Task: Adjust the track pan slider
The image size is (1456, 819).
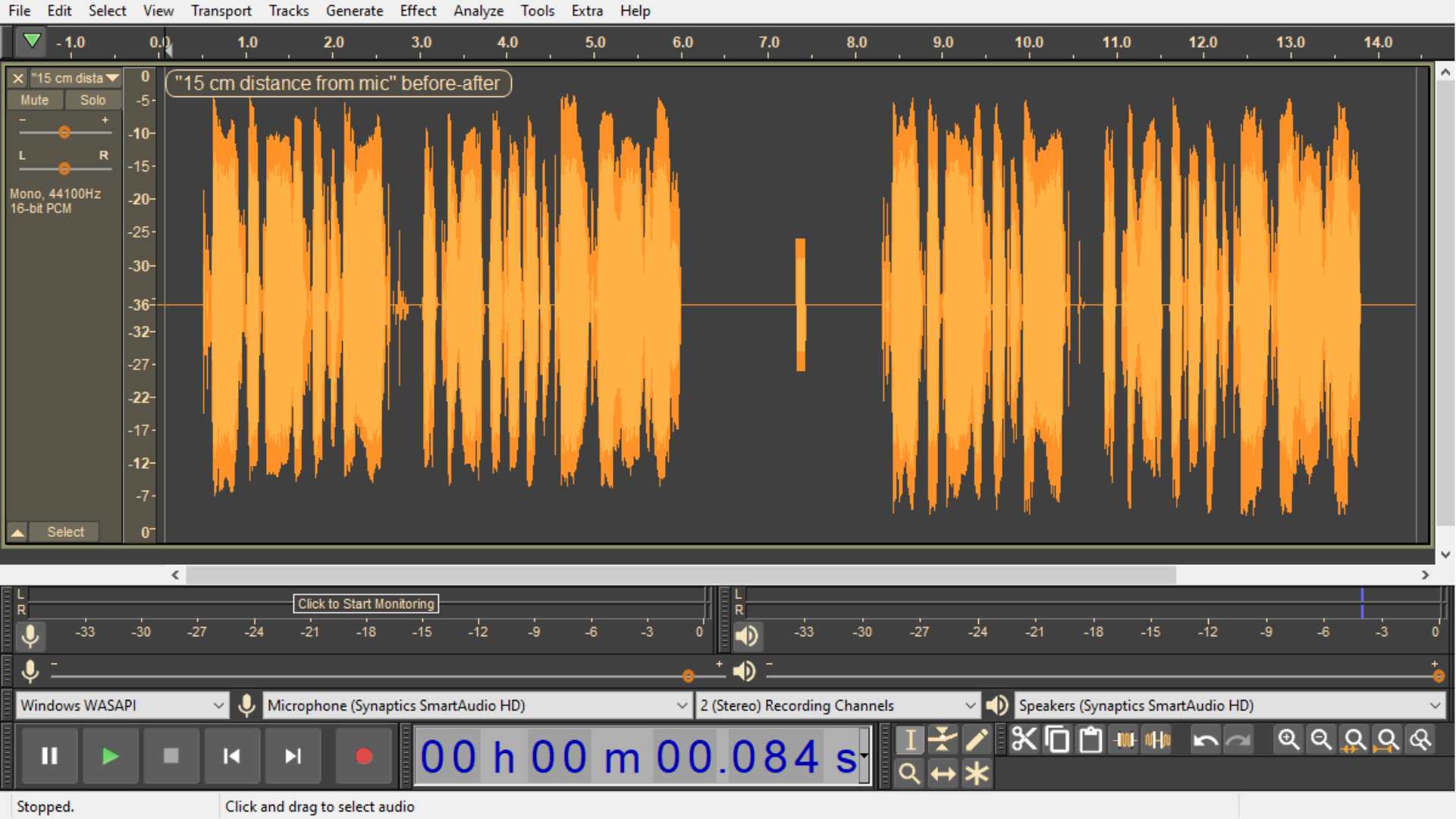Action: [x=64, y=168]
